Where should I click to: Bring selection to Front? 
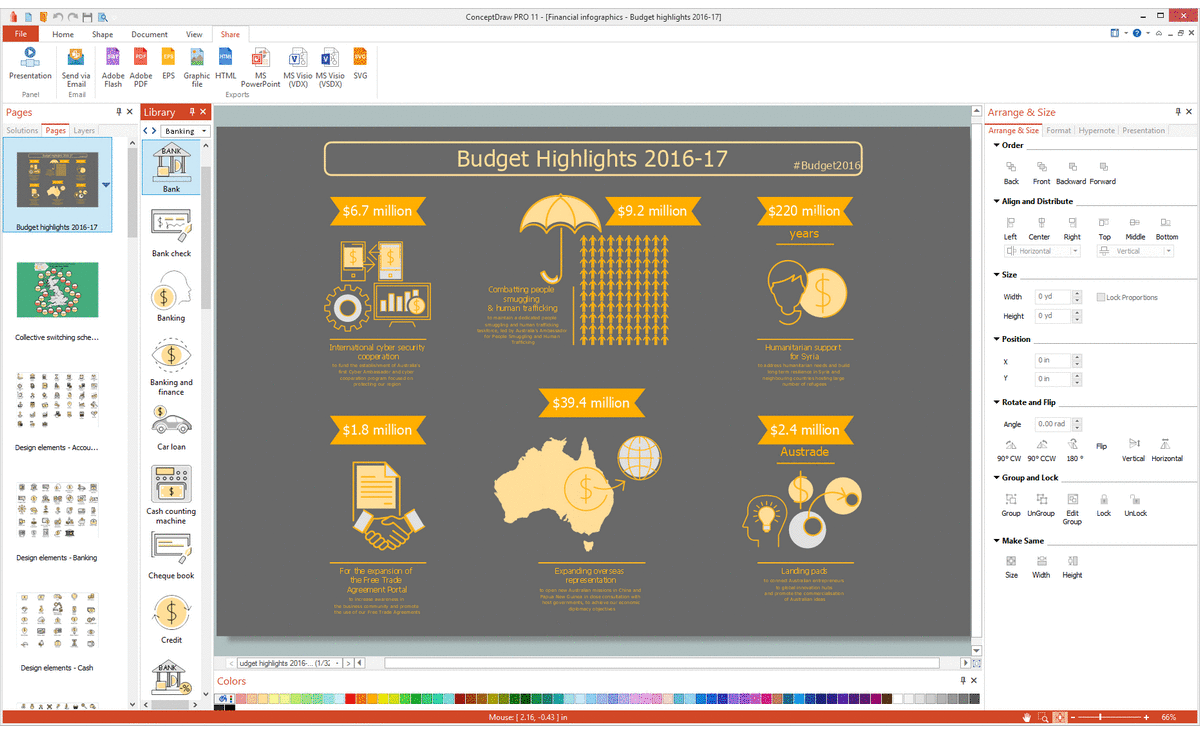tap(1041, 173)
